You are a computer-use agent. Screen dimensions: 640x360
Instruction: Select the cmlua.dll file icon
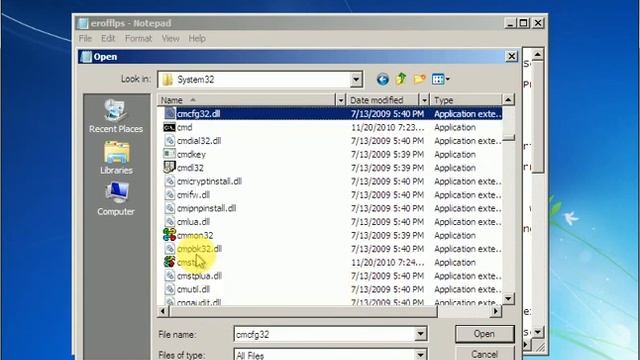click(x=170, y=222)
